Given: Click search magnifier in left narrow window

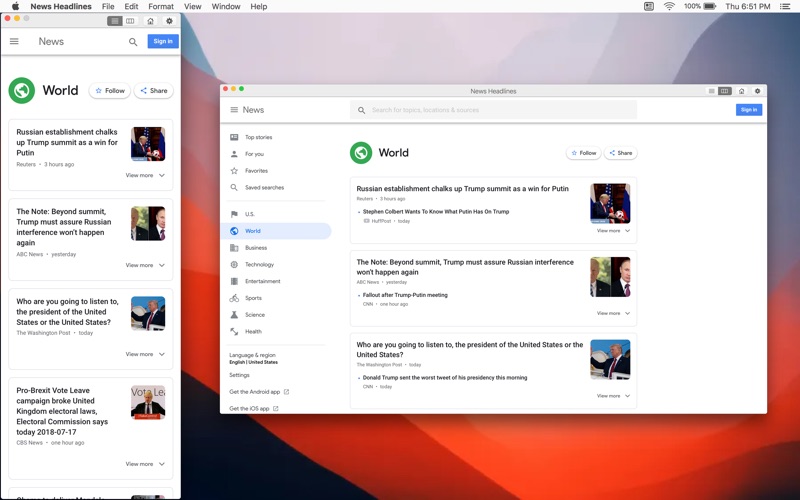Looking at the screenshot, I should (x=133, y=42).
